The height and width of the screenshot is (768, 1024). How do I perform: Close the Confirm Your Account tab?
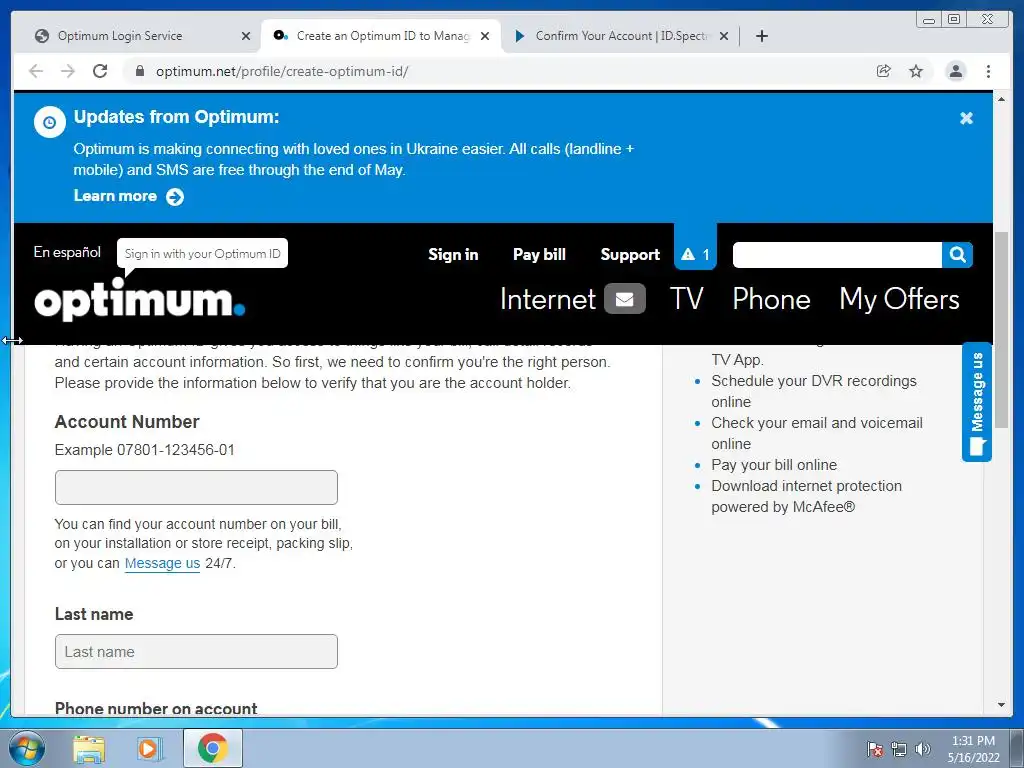coord(724,36)
